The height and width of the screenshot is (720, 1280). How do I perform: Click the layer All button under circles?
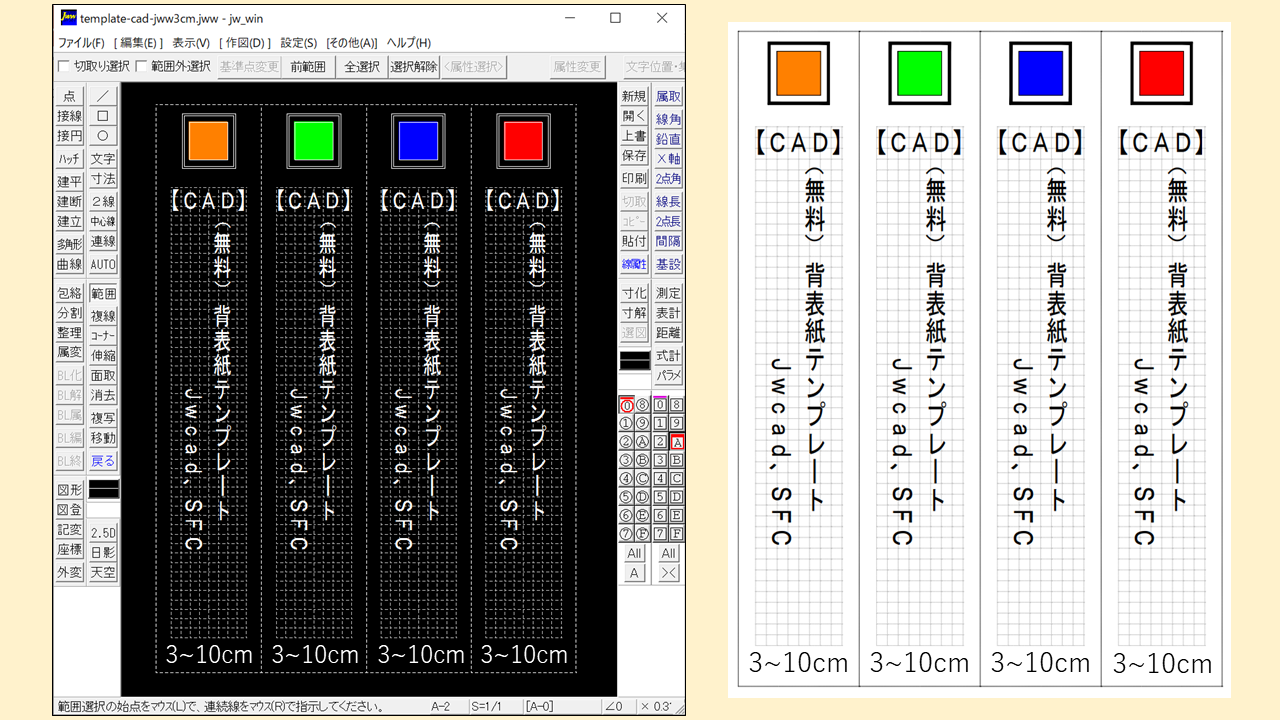(x=634, y=554)
